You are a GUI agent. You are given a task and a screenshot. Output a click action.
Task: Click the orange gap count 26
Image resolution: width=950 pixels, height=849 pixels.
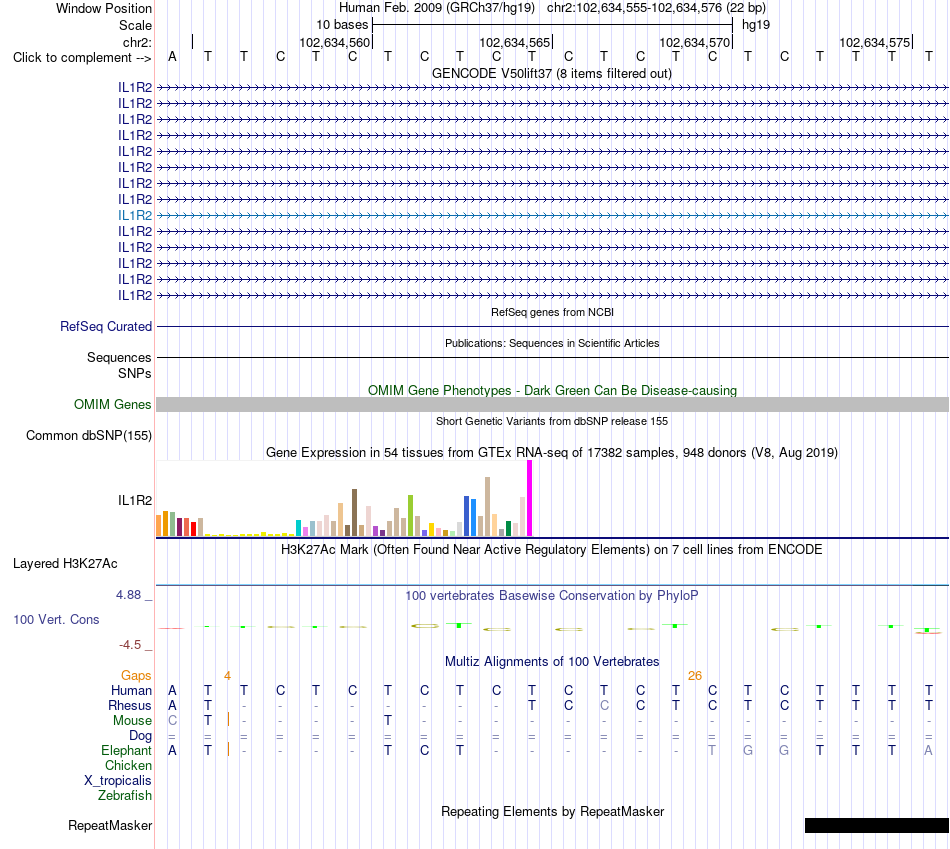coord(694,676)
